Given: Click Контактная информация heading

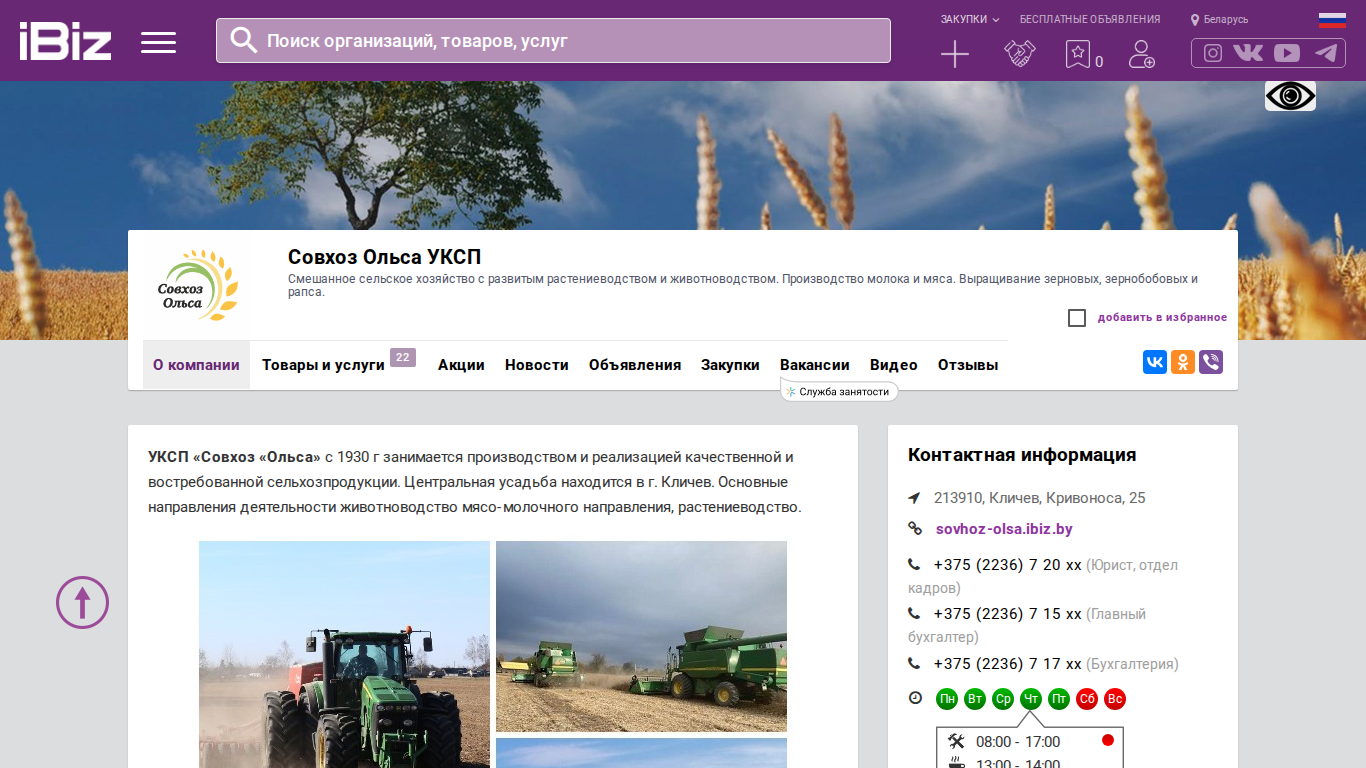Looking at the screenshot, I should pos(1022,455).
